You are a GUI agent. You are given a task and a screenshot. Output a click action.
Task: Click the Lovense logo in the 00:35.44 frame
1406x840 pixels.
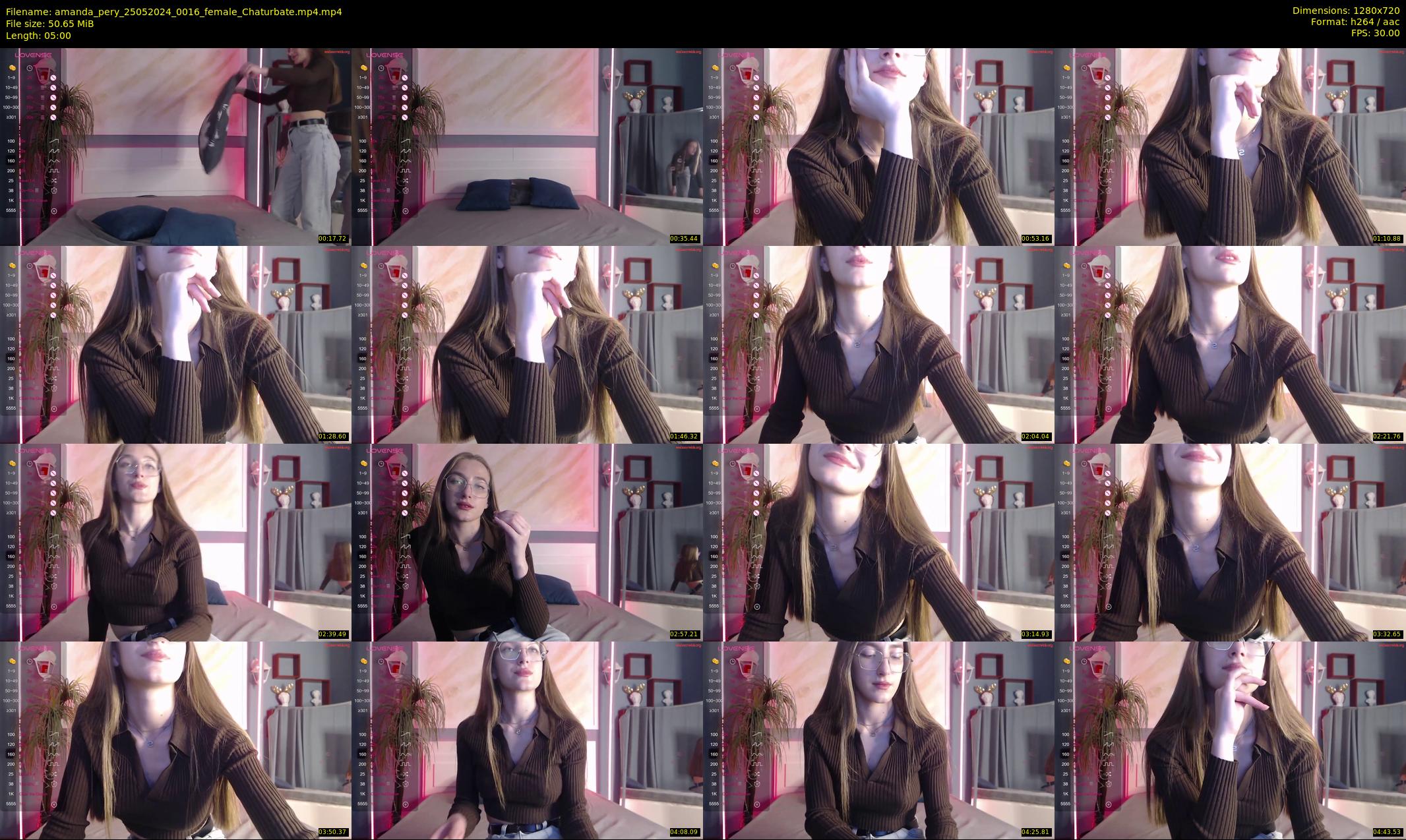coord(384,55)
